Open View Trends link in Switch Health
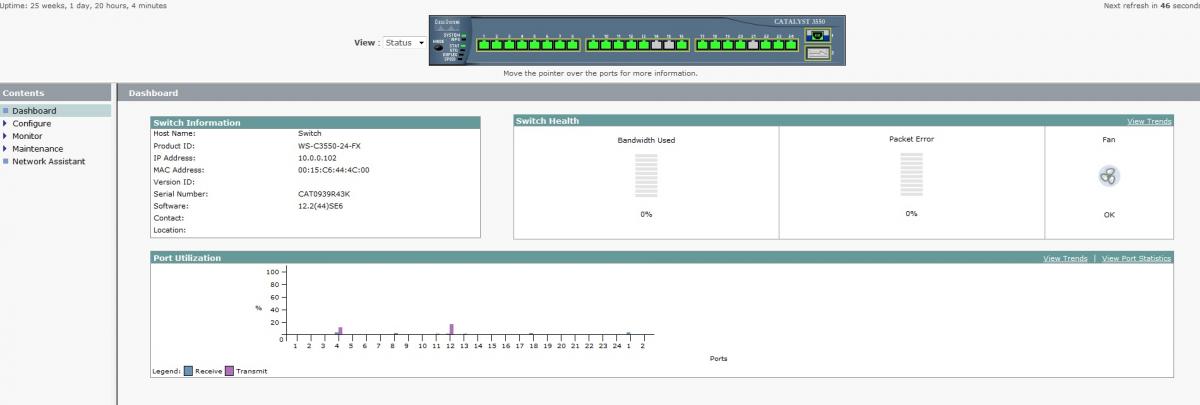1200x405 pixels. [1148, 121]
